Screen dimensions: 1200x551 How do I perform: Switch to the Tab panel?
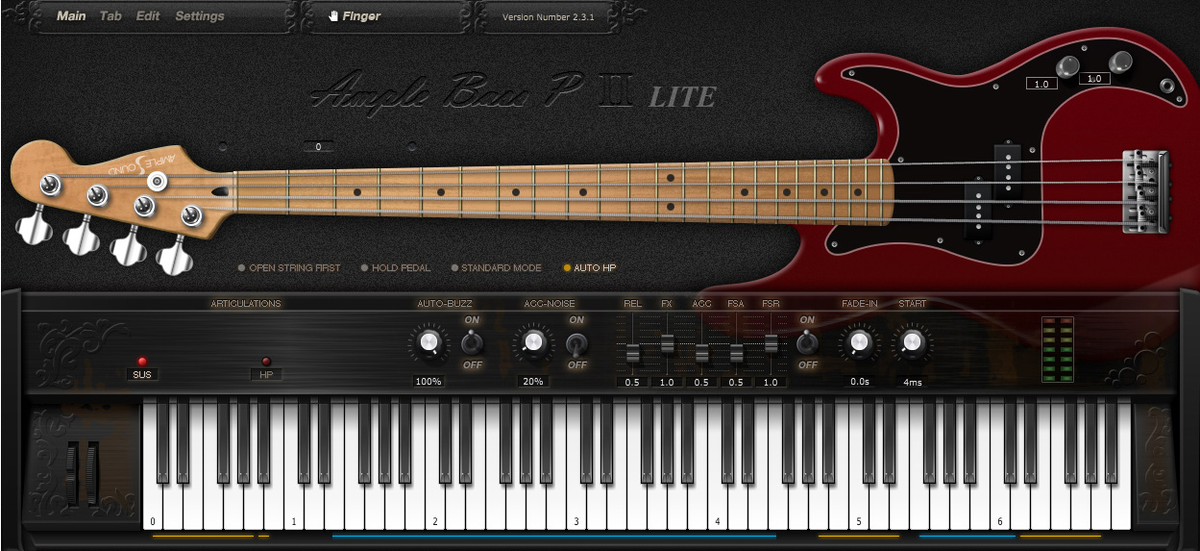tap(111, 16)
